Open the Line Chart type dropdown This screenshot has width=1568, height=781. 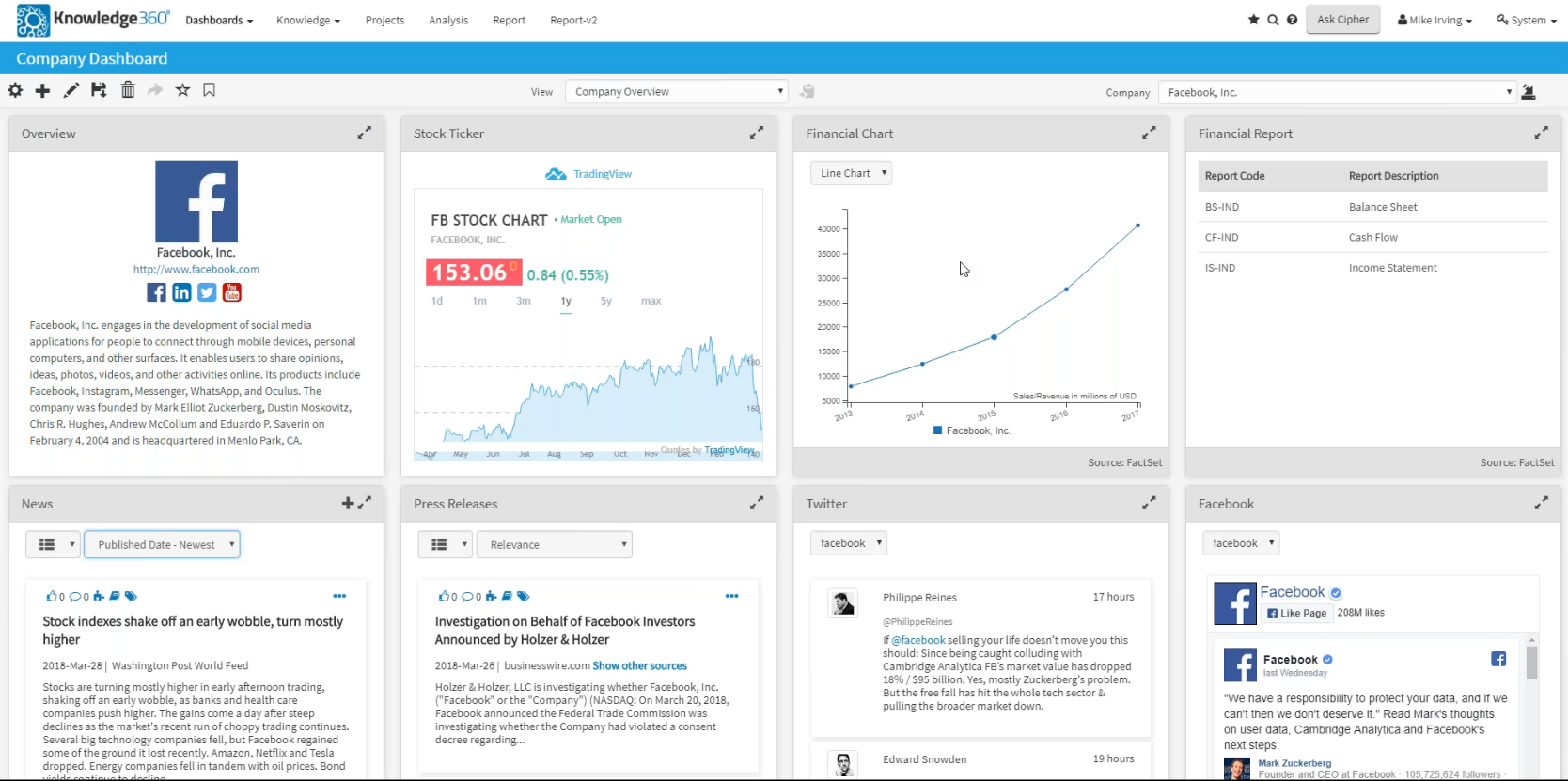(x=851, y=173)
